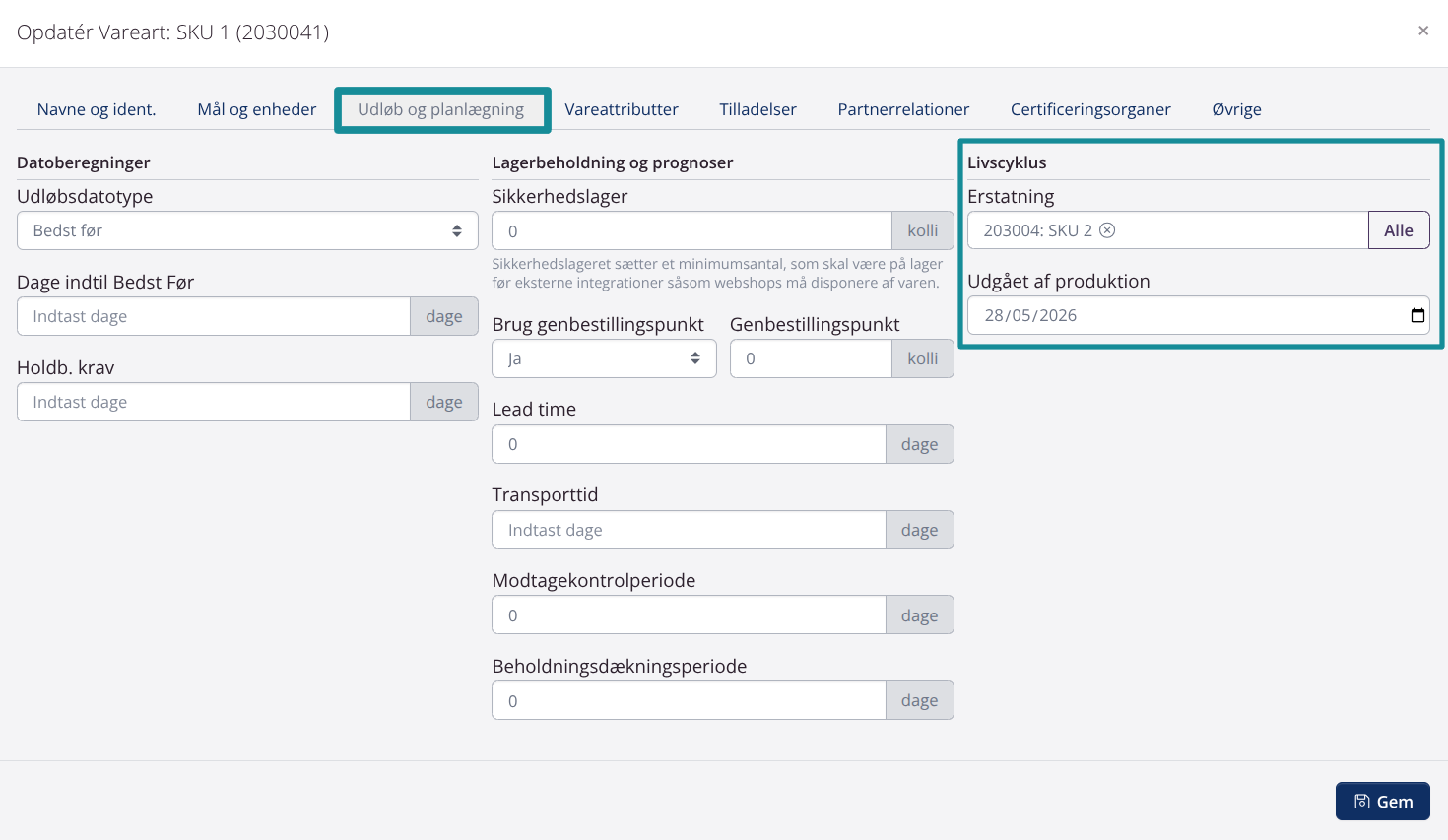Focus the Modtagekontrolperiode input field

pos(689,615)
